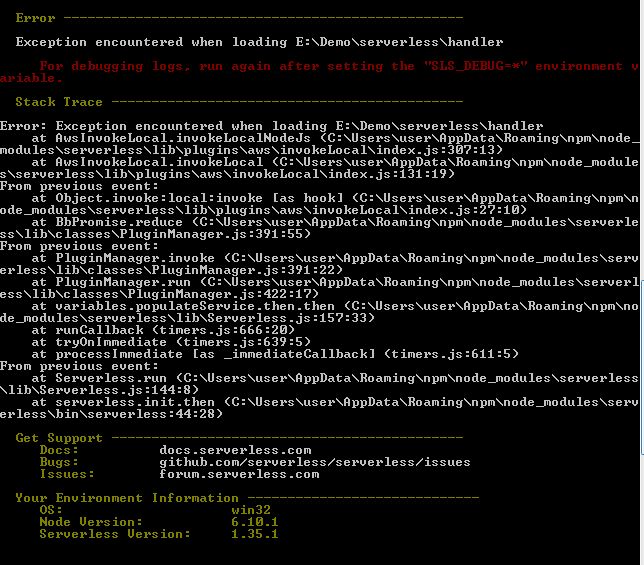
Task: Click the 'win32' OS value
Action: click(x=251, y=510)
